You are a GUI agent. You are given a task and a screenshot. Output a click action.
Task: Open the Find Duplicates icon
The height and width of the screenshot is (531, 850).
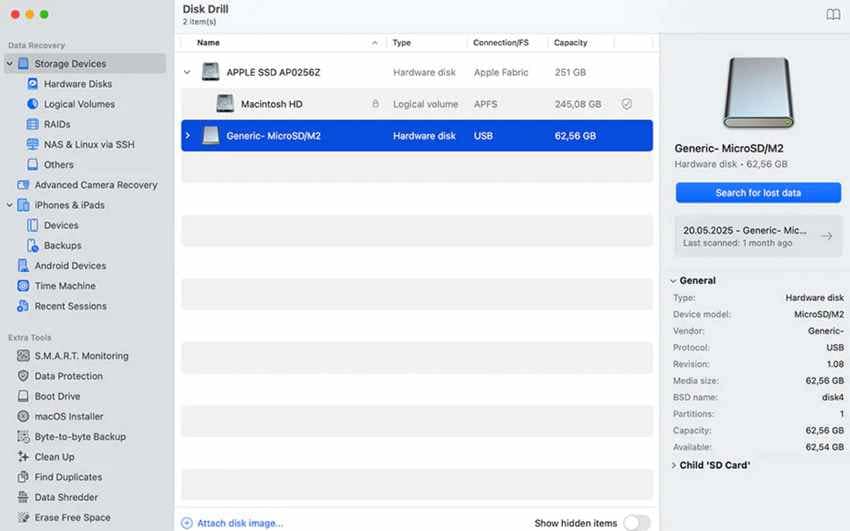23,477
